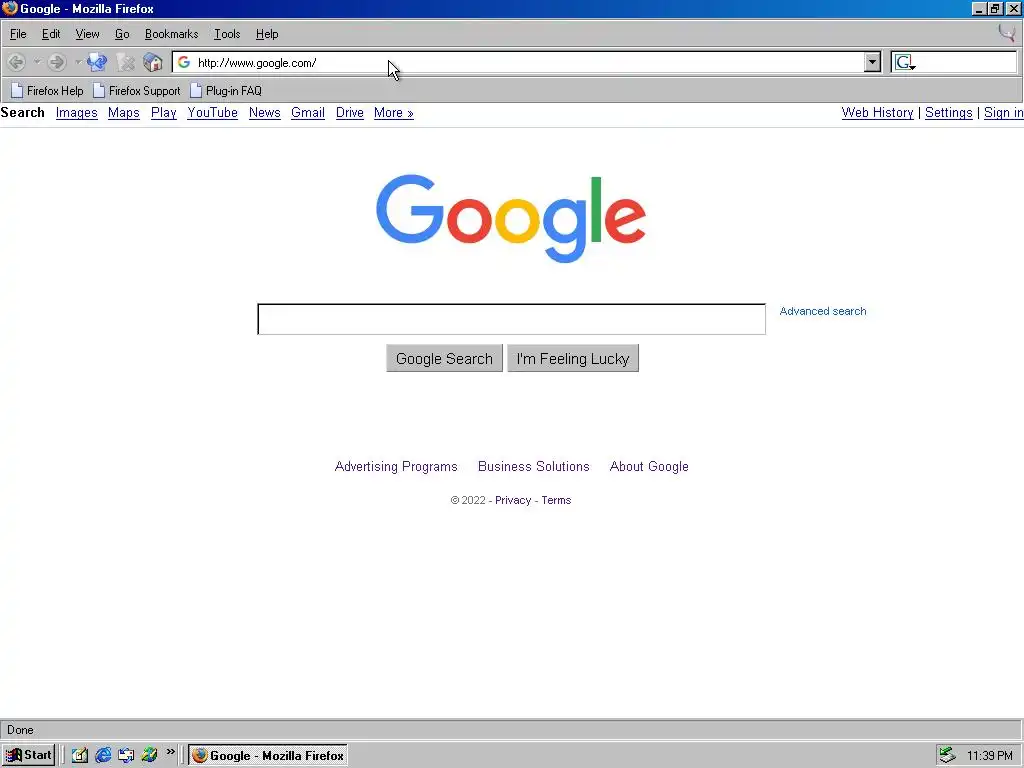Click the Back arrow navigation button
1024x768 pixels.
click(16, 63)
